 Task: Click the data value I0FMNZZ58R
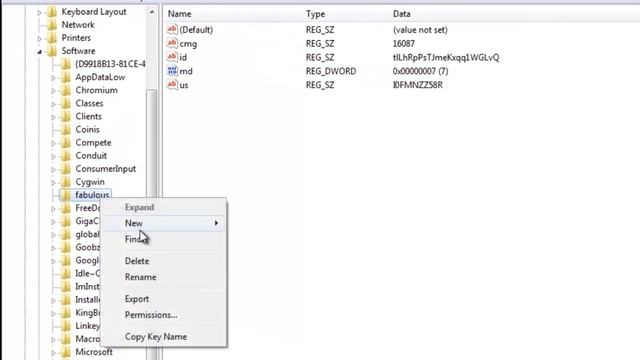(418, 85)
